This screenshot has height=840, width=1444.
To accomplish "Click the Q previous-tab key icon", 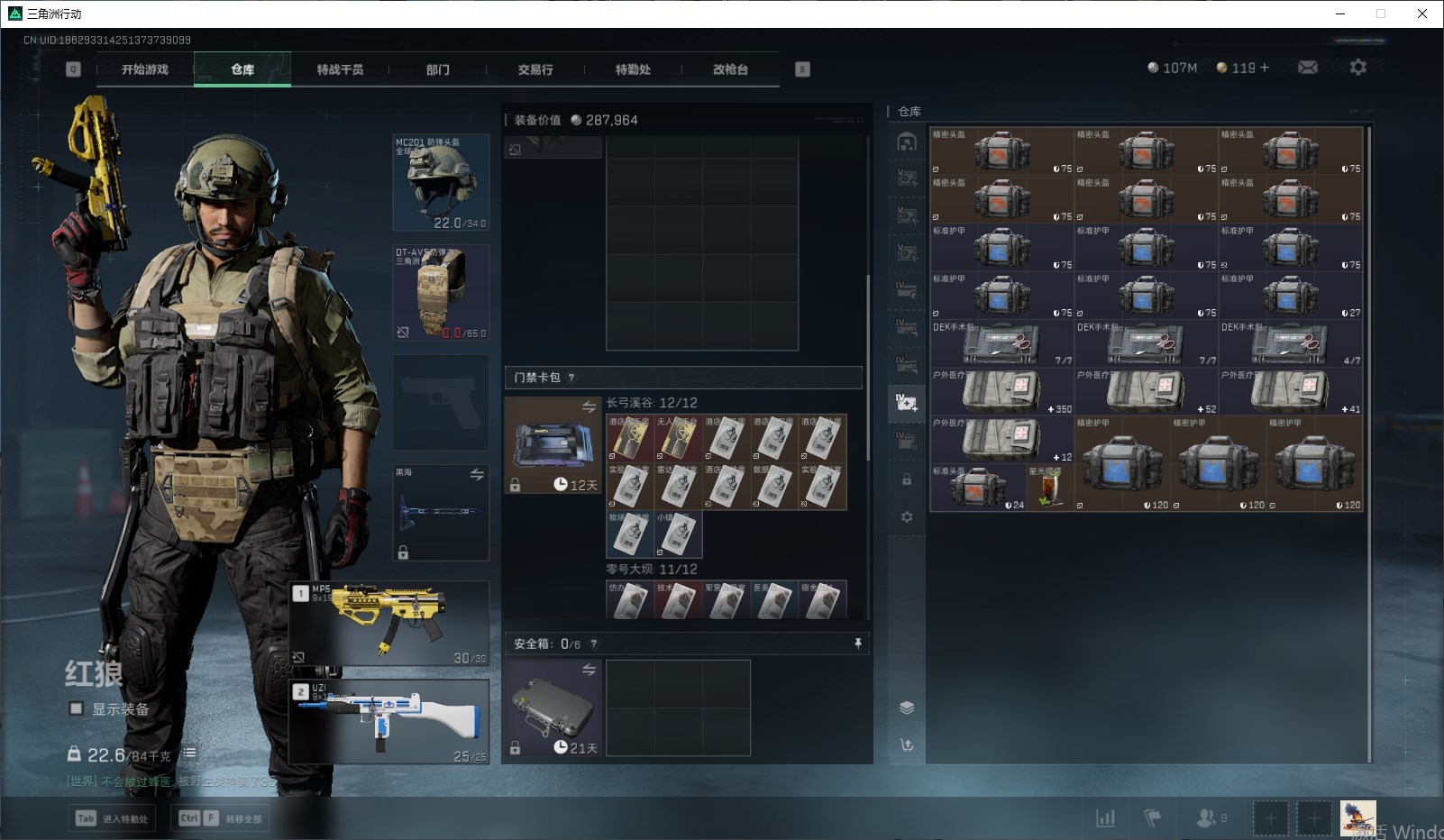I will (x=74, y=69).
